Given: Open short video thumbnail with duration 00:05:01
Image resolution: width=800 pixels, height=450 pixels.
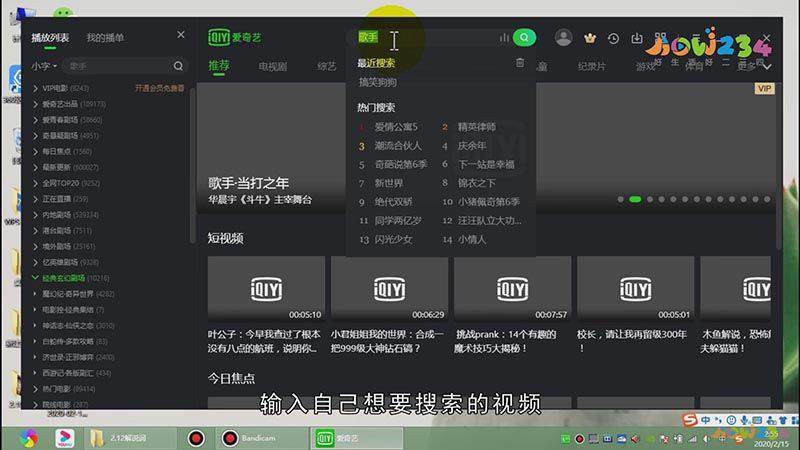Looking at the screenshot, I should coord(636,289).
